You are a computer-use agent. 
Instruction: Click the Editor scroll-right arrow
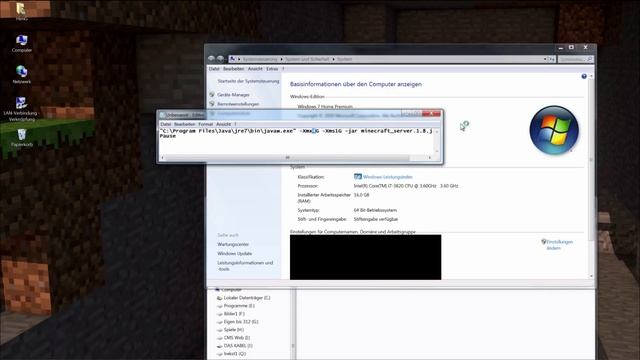coord(430,158)
